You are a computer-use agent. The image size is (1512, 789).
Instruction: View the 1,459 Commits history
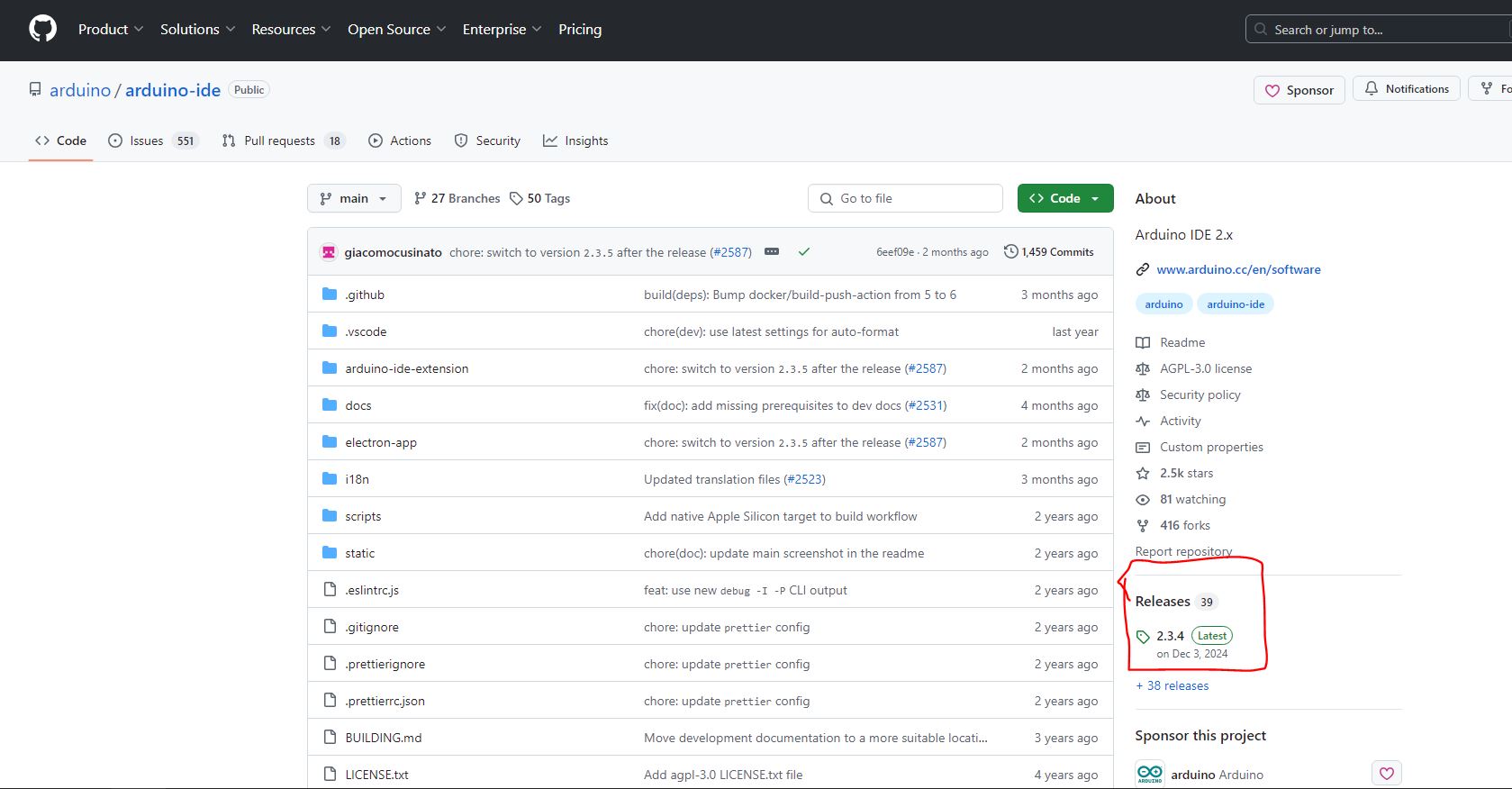[x=1049, y=251]
